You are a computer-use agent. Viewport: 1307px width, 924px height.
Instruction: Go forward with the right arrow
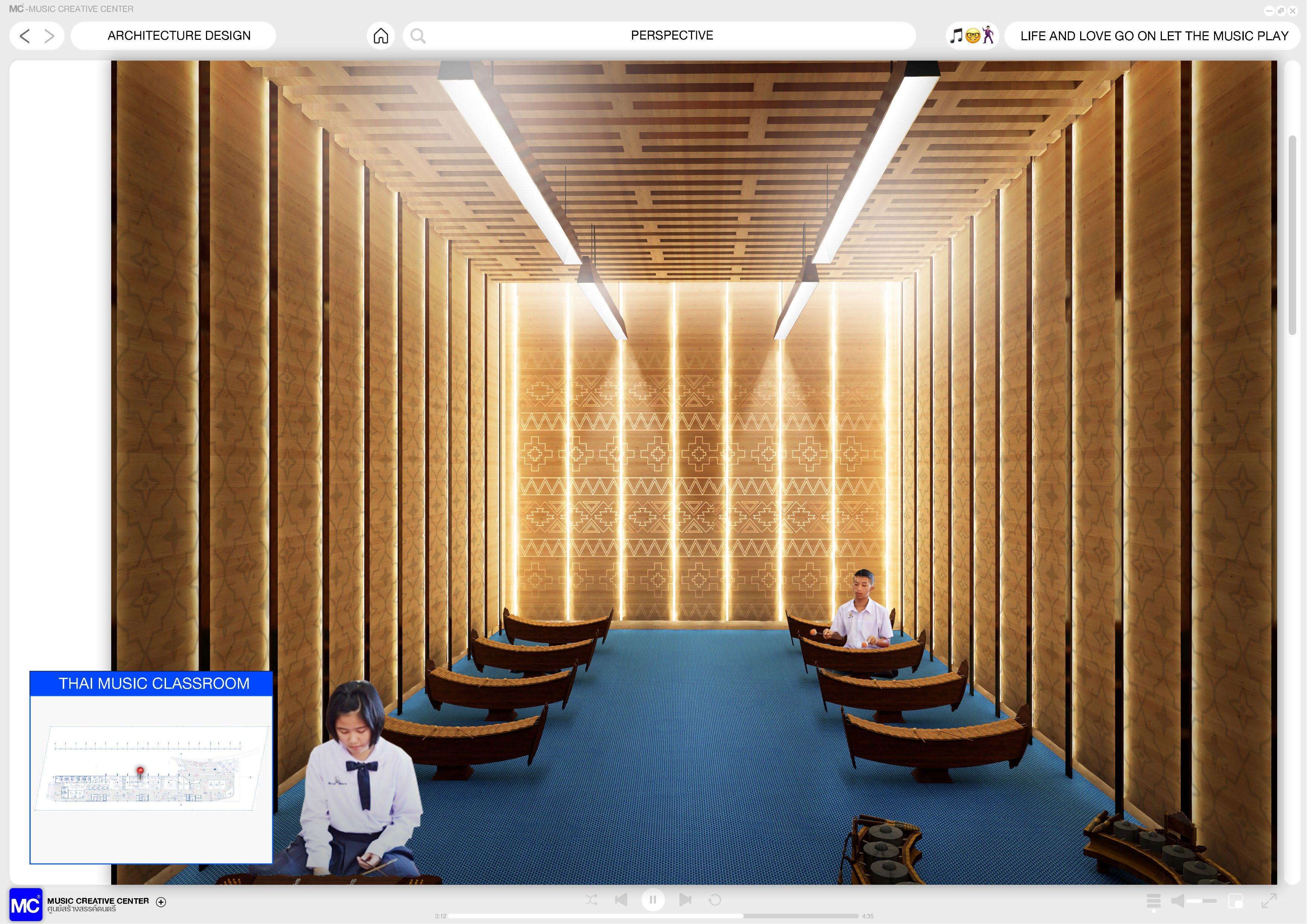(x=50, y=37)
